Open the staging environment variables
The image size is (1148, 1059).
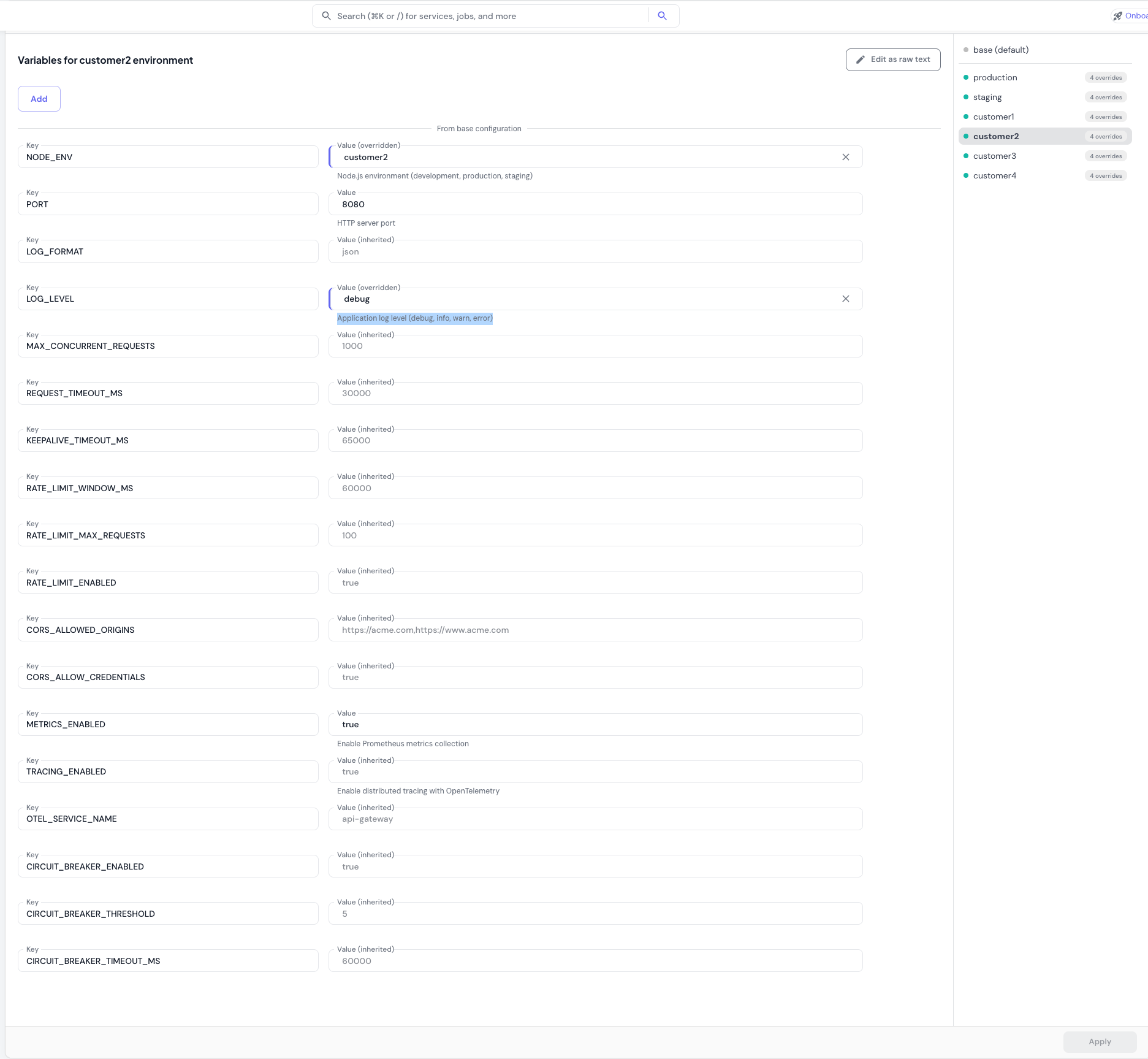pos(987,97)
